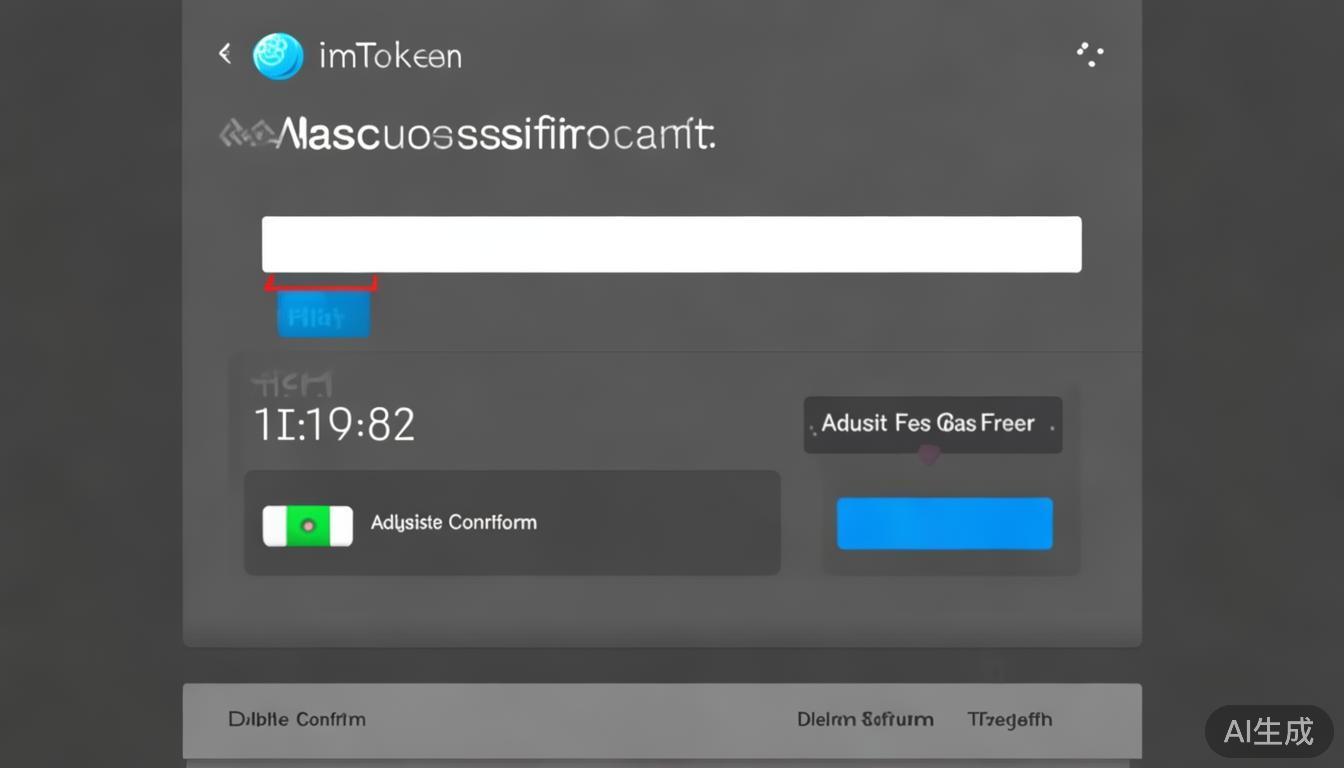Viewport: 1344px width, 768px height.
Task: Click the faded label above "1I:19:82"
Action: point(291,383)
